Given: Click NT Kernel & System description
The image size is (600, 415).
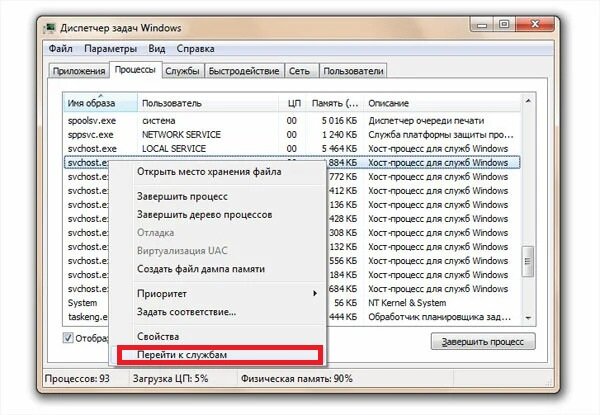Looking at the screenshot, I should [407, 303].
